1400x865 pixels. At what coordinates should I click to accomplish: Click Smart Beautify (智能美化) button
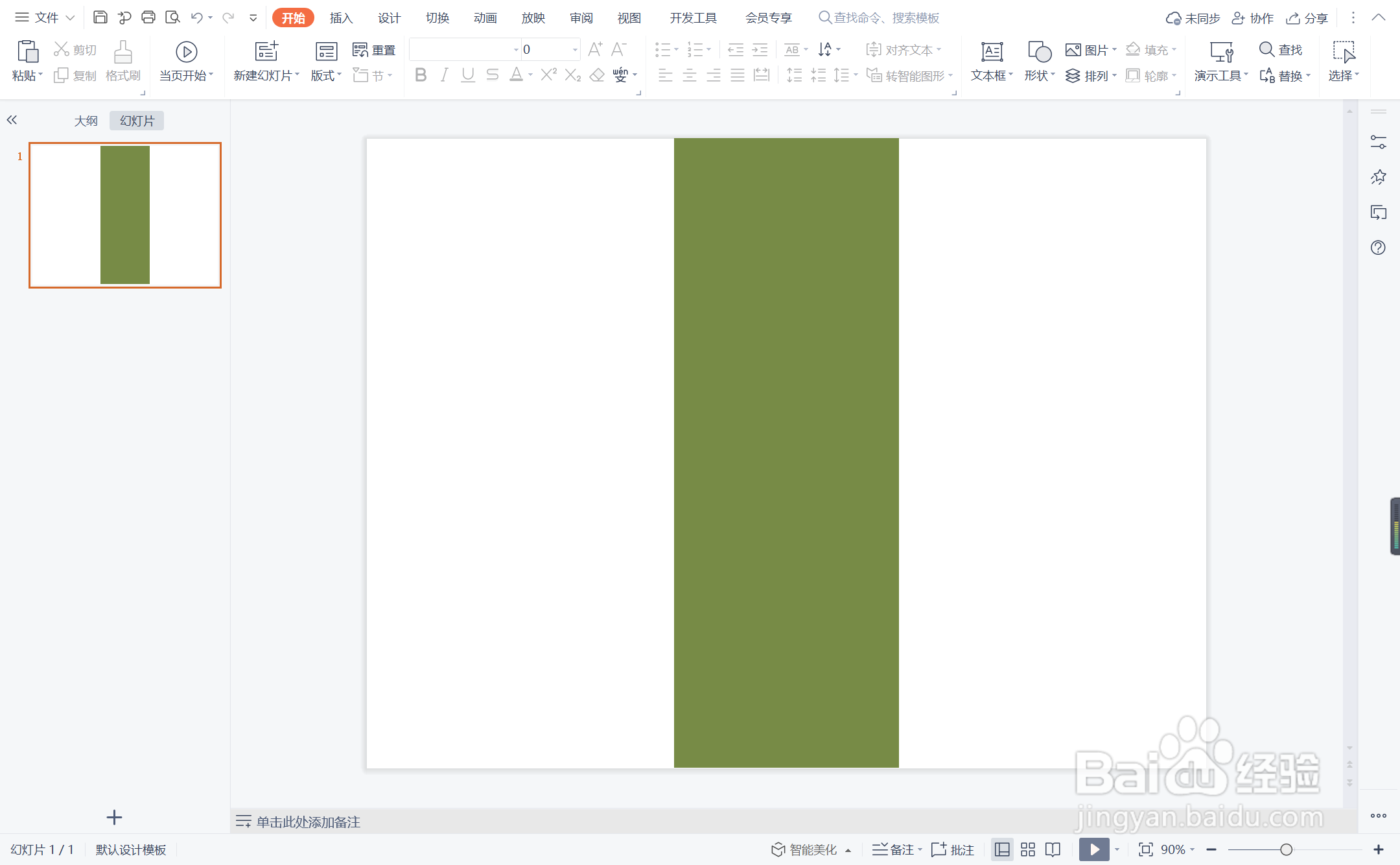[x=811, y=849]
